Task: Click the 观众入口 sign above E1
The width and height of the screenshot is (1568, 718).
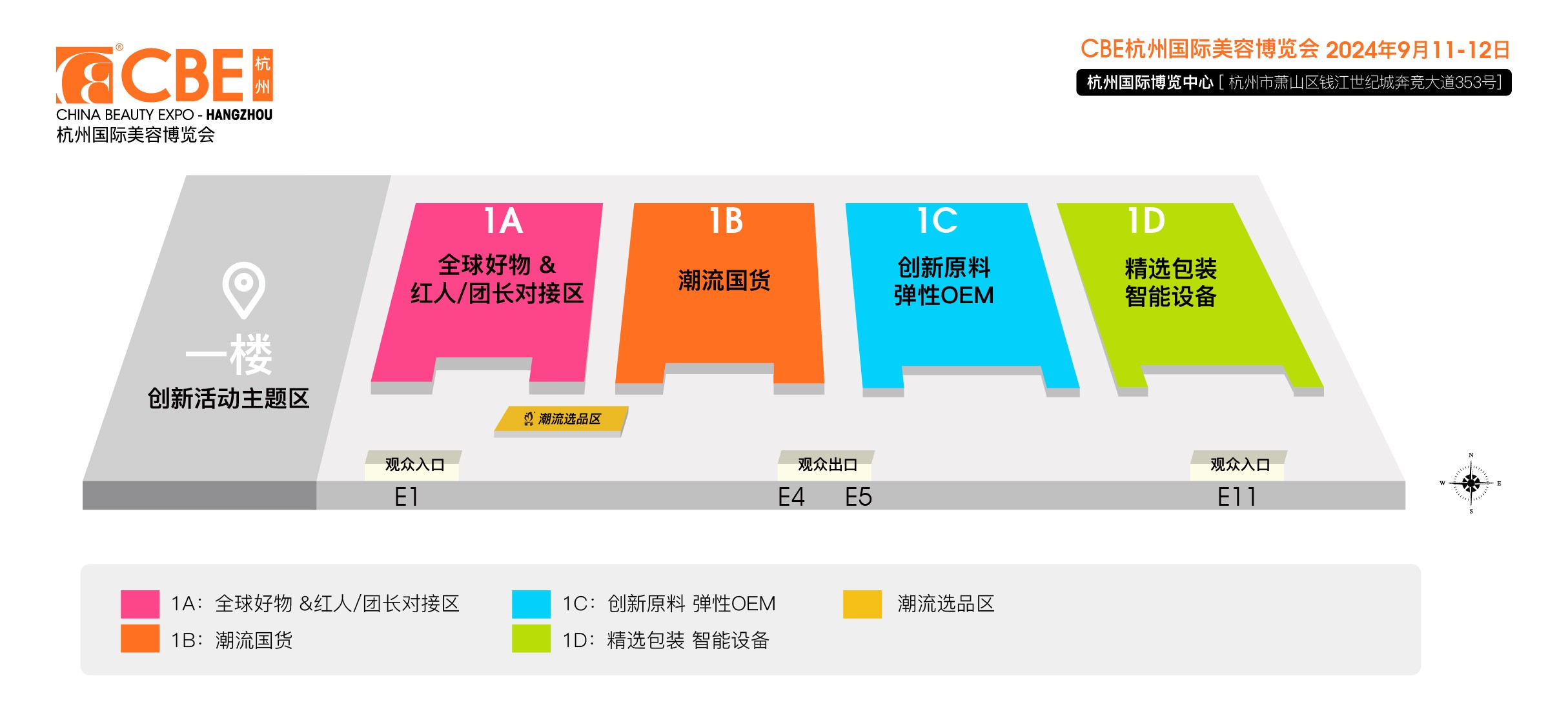Action: pyautogui.click(x=414, y=464)
